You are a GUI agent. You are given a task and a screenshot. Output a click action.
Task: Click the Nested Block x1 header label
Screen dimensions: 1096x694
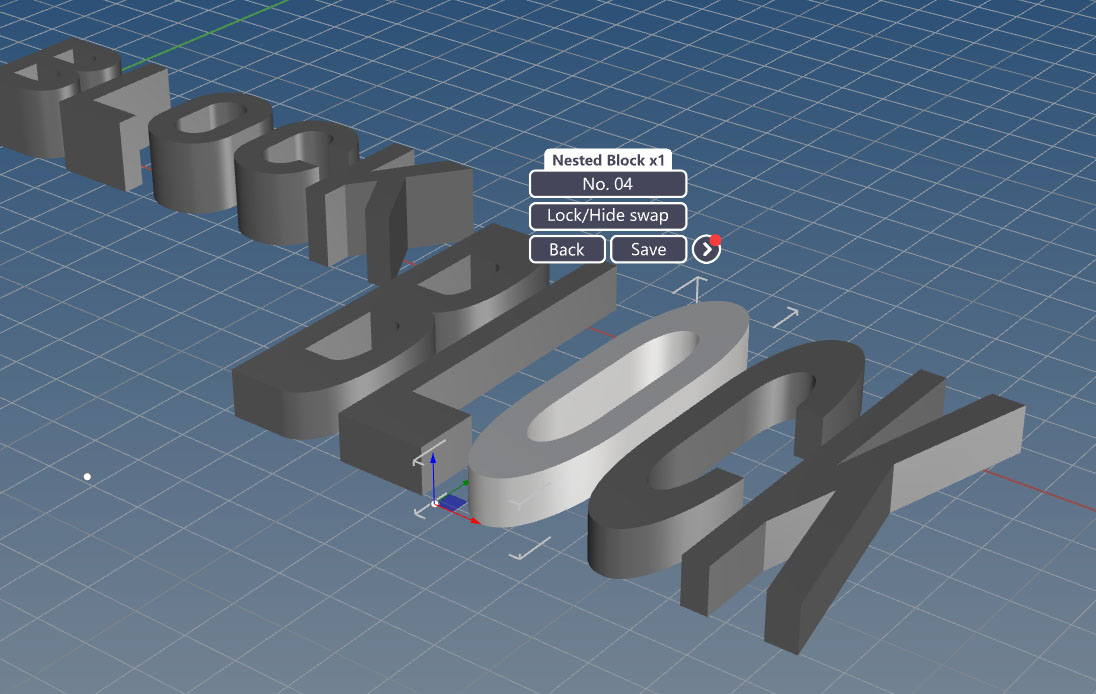(x=608, y=160)
